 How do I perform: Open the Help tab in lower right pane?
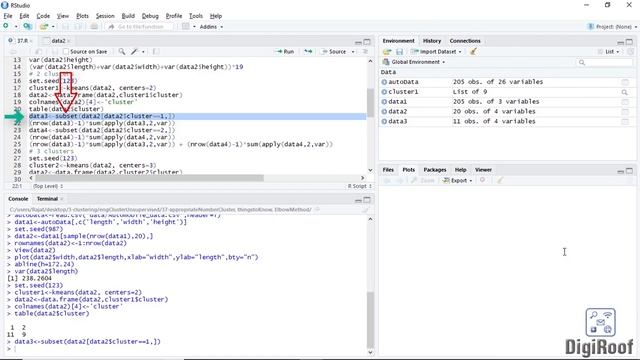(x=460, y=170)
